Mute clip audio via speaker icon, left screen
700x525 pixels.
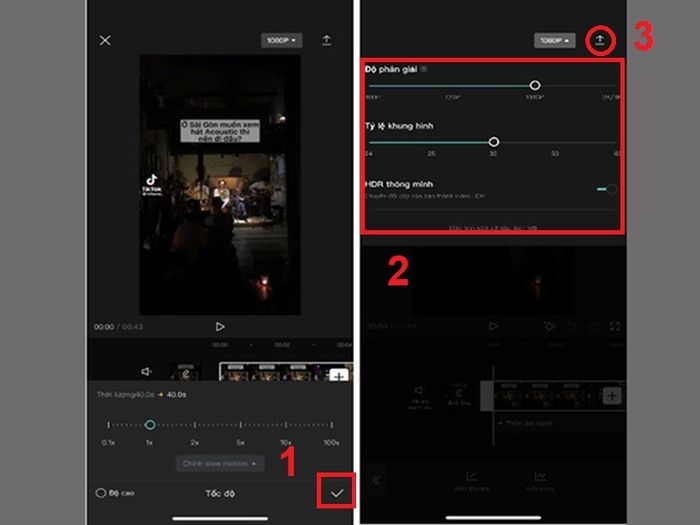[x=146, y=371]
